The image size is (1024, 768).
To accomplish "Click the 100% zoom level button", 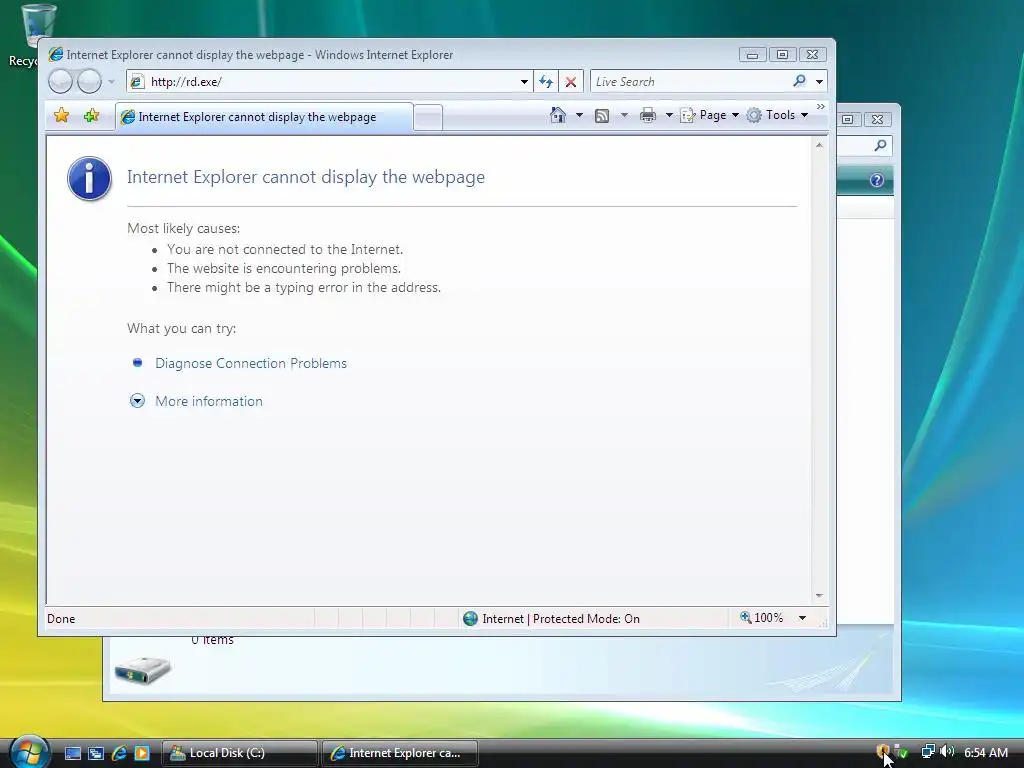I will (761, 618).
